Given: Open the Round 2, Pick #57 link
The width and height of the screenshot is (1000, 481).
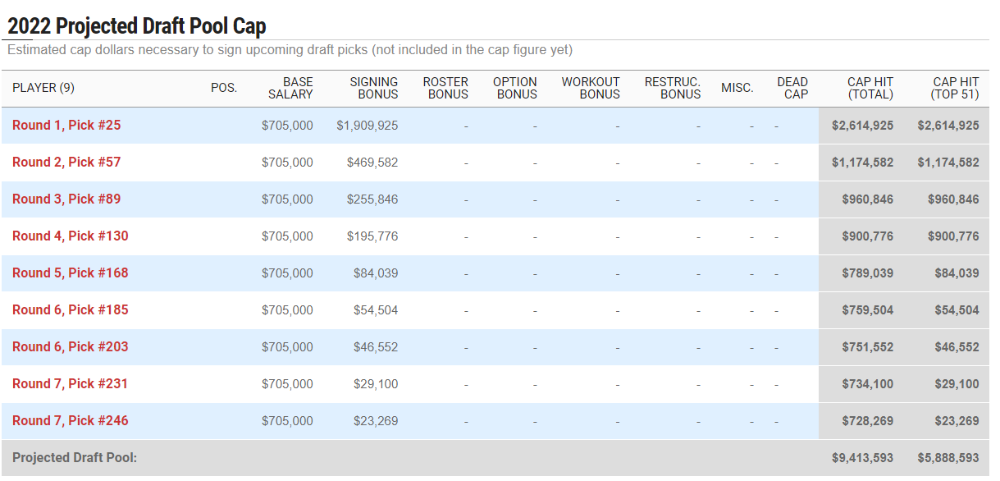Looking at the screenshot, I should click(66, 162).
